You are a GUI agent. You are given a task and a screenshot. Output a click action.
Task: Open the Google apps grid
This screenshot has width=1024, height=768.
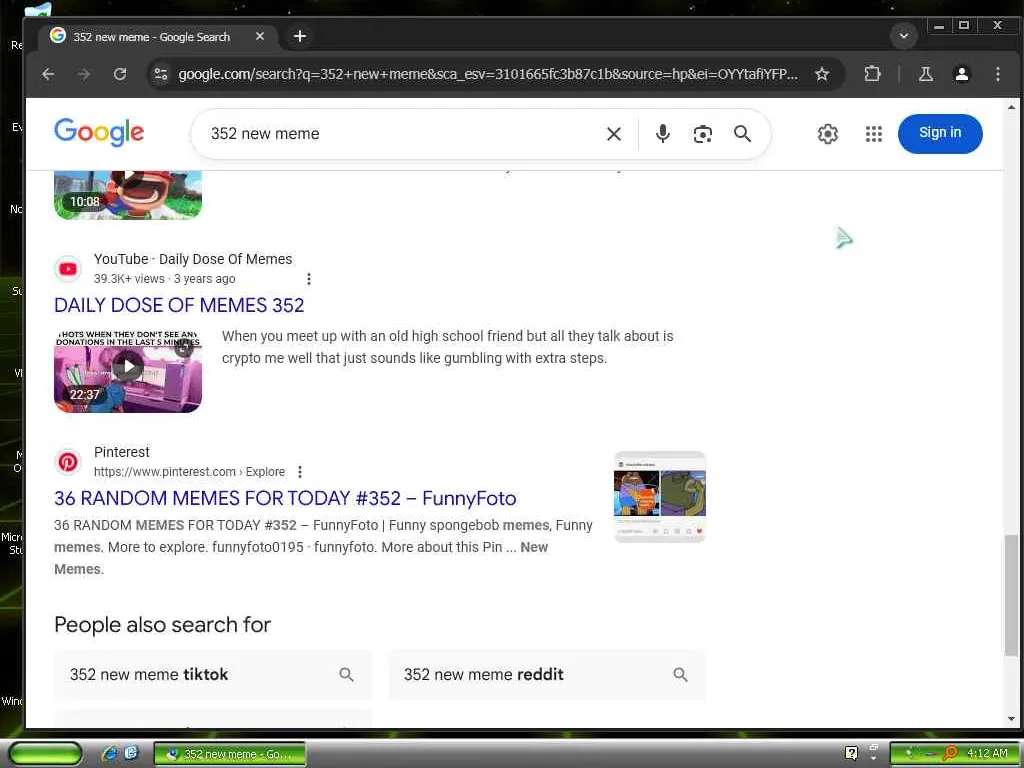[x=873, y=134]
